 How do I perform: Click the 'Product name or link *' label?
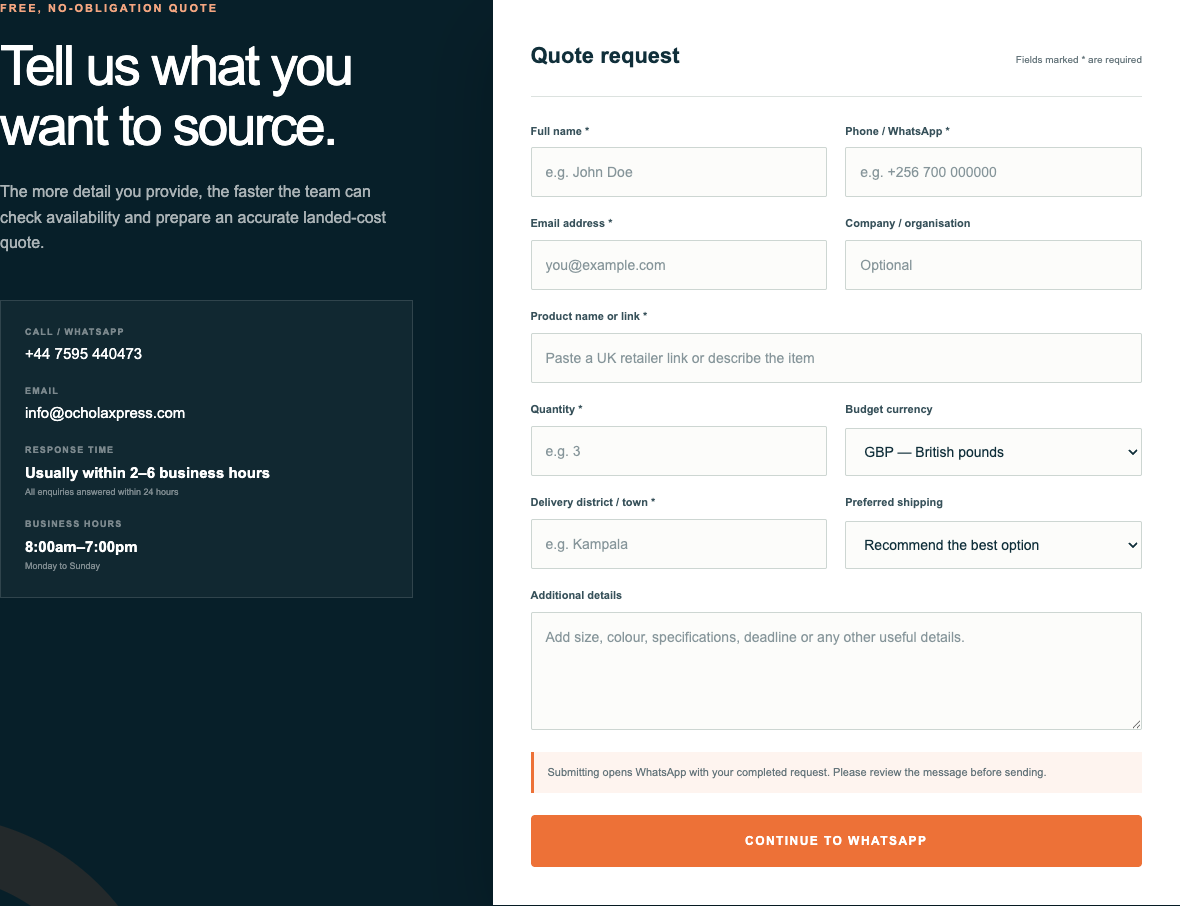(x=588, y=316)
